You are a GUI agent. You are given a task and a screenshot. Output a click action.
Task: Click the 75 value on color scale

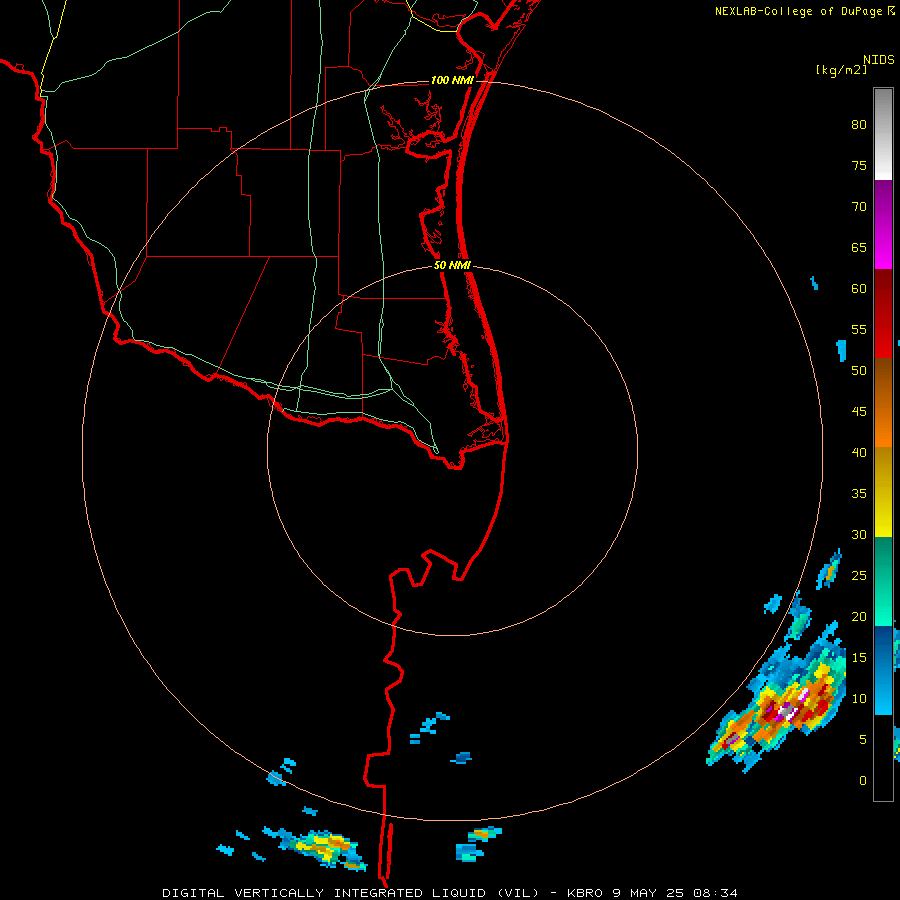pos(859,165)
